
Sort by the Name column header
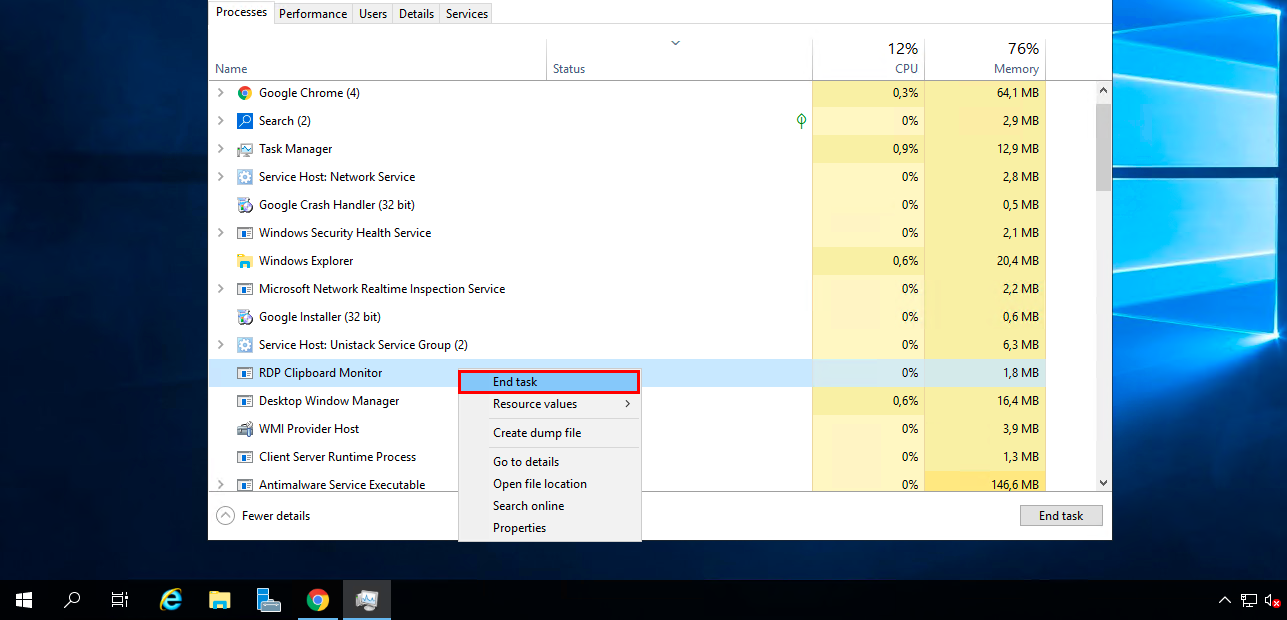pos(378,60)
